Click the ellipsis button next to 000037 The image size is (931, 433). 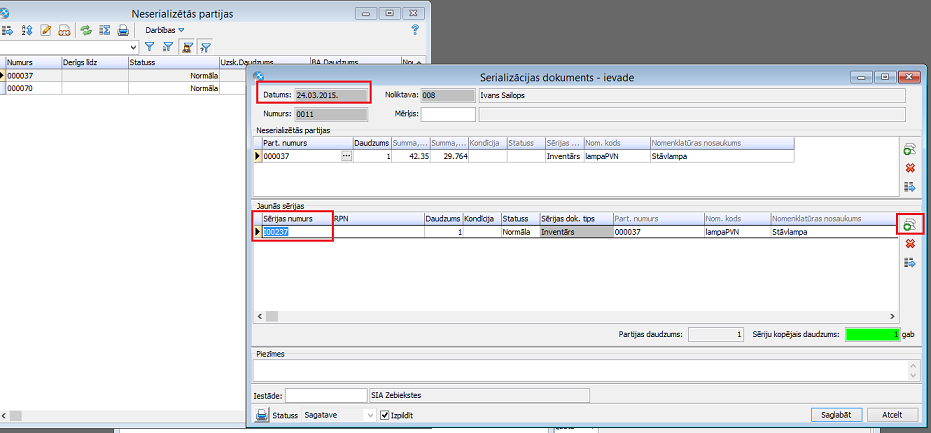[346, 156]
